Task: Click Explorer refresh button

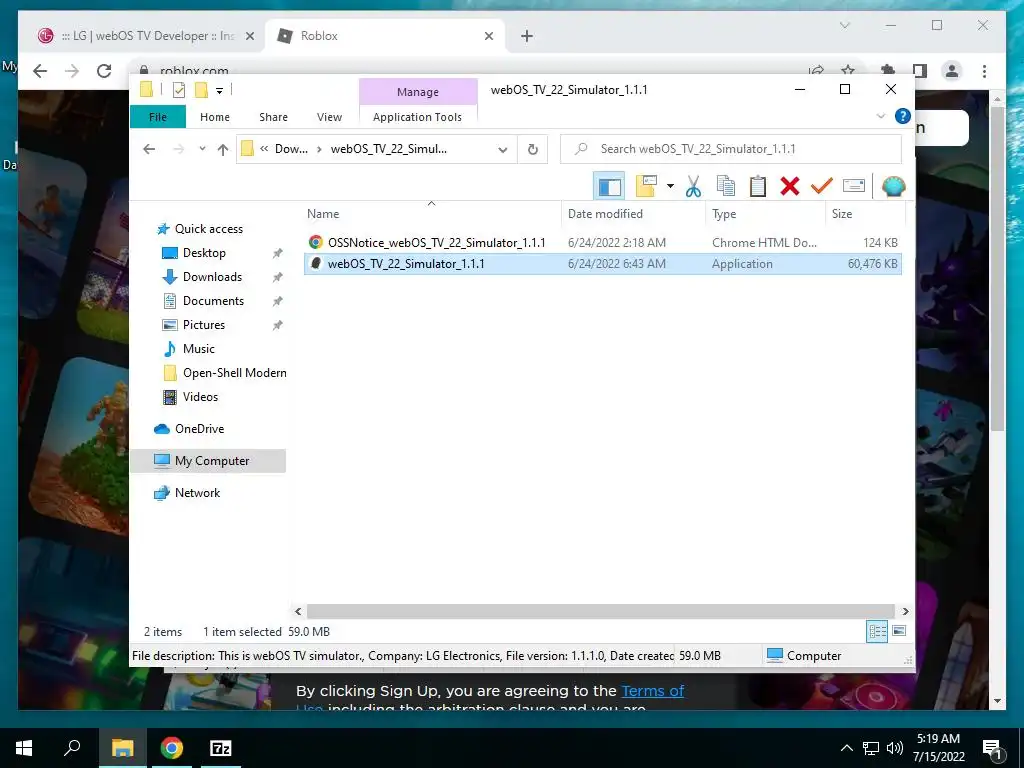Action: click(x=533, y=150)
